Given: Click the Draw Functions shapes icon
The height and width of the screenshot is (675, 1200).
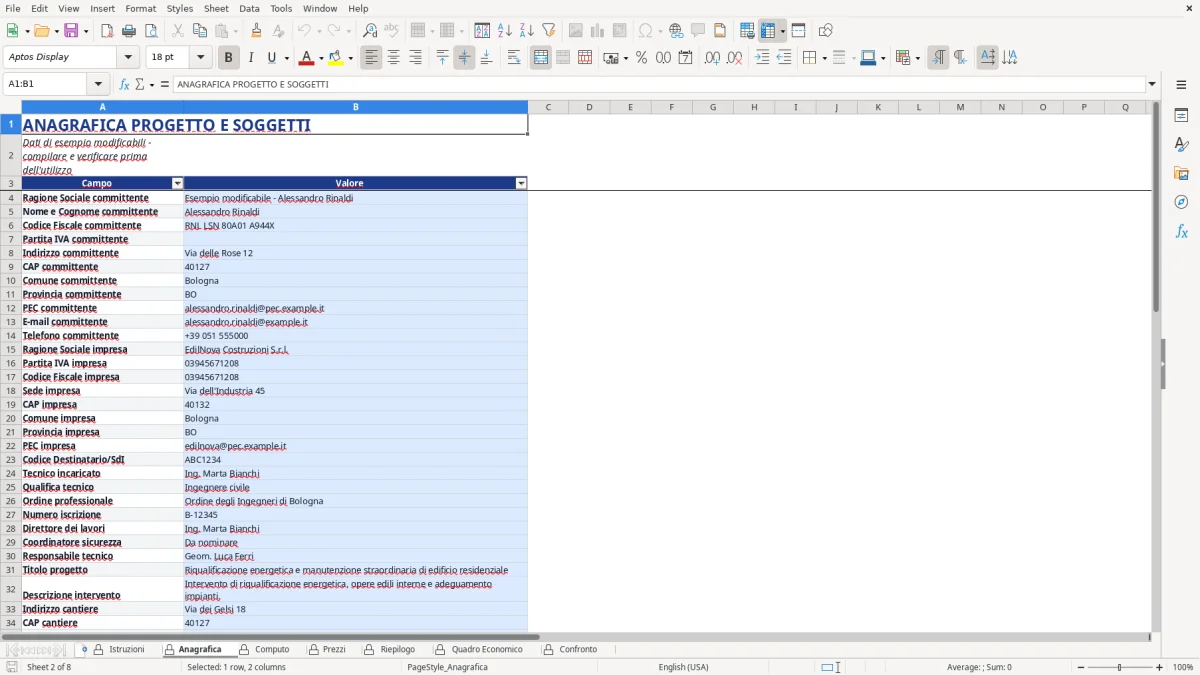Looking at the screenshot, I should click(825, 31).
